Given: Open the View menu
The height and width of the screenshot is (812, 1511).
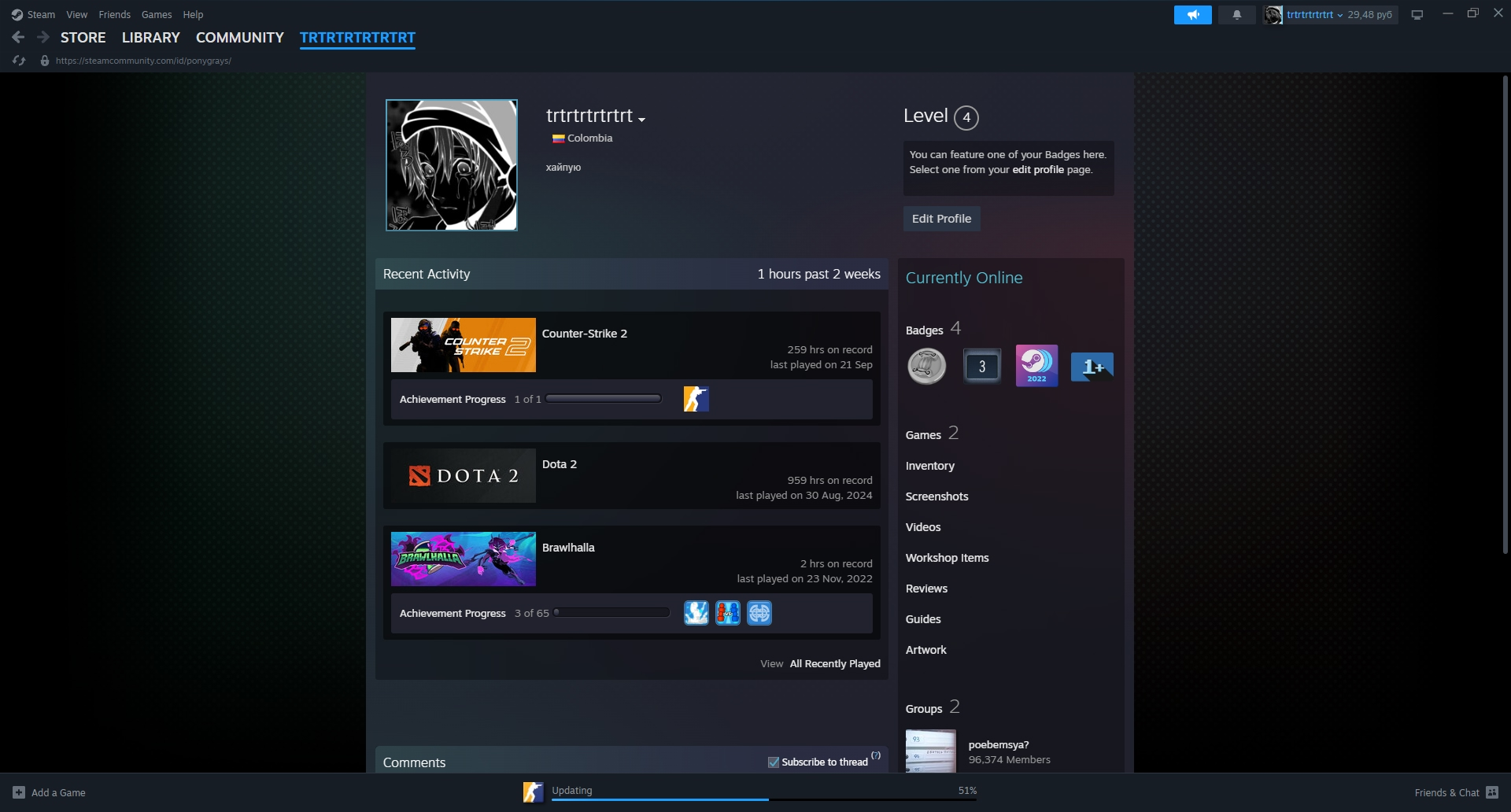Looking at the screenshot, I should 77,15.
